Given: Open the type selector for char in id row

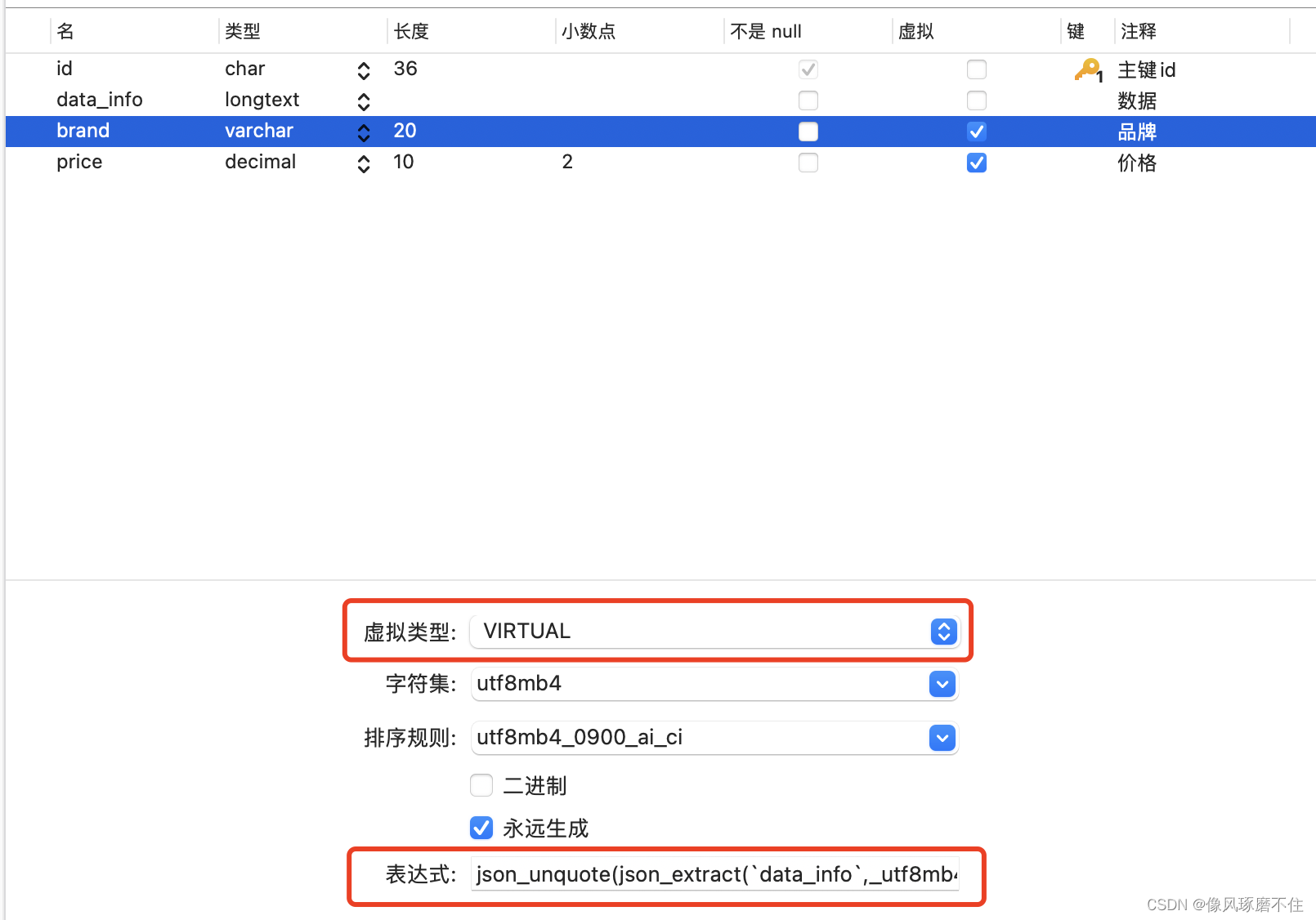Looking at the screenshot, I should (x=364, y=71).
